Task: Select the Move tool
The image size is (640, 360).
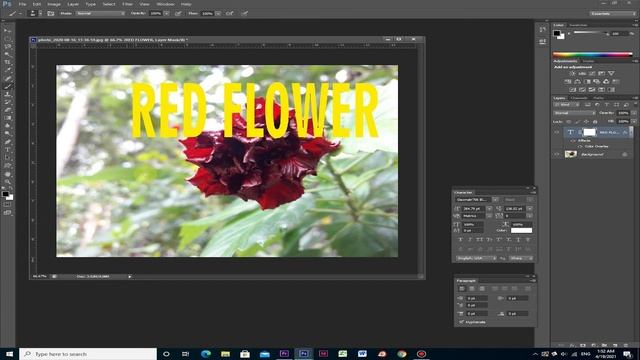Action: pyautogui.click(x=7, y=31)
